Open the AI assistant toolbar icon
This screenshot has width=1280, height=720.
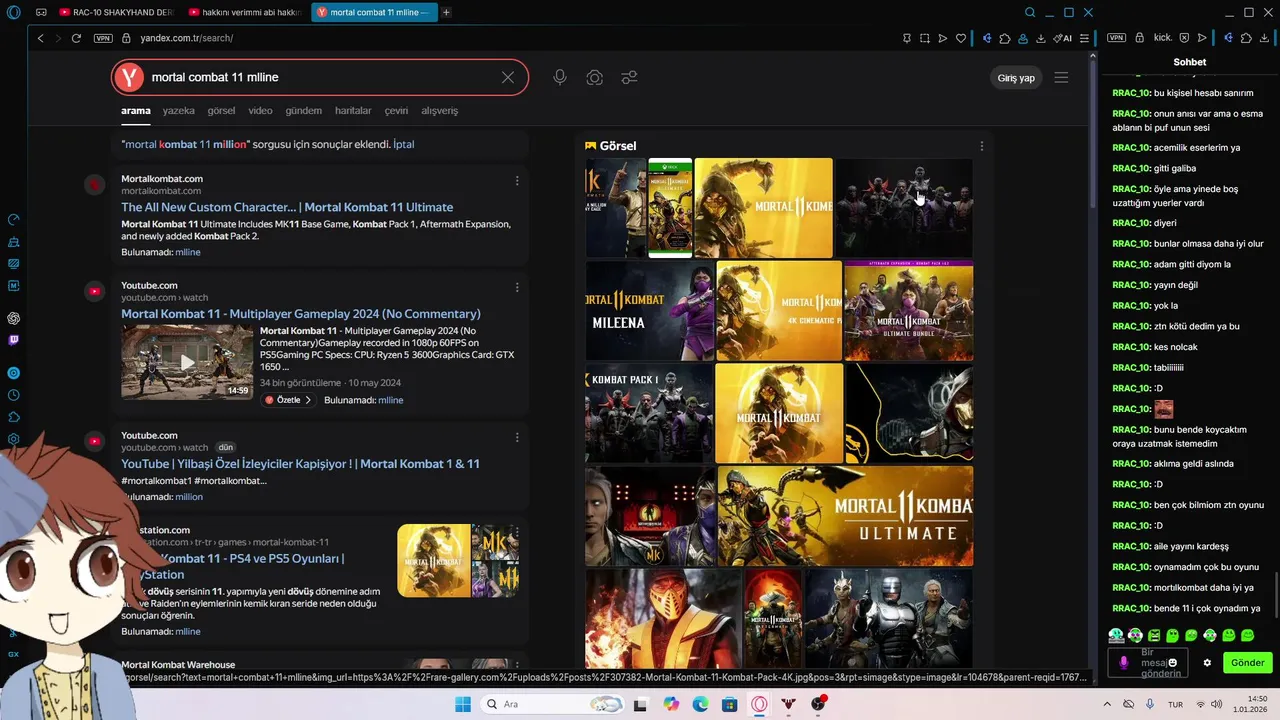tap(1062, 38)
